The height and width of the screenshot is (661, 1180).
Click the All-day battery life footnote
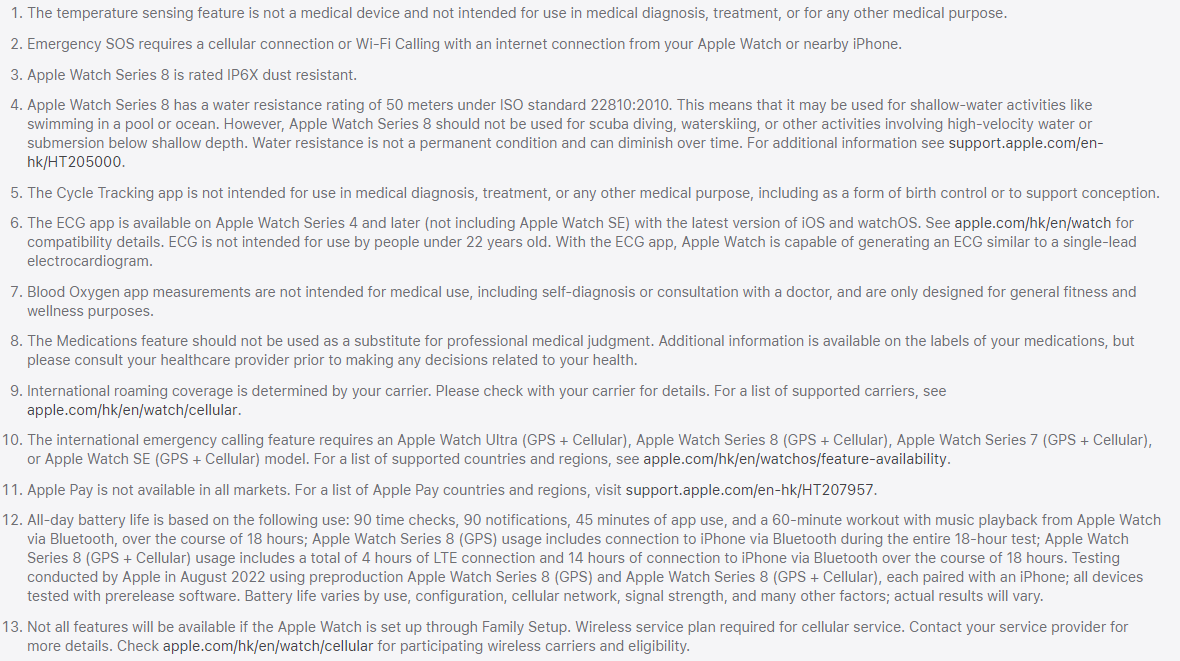point(594,558)
